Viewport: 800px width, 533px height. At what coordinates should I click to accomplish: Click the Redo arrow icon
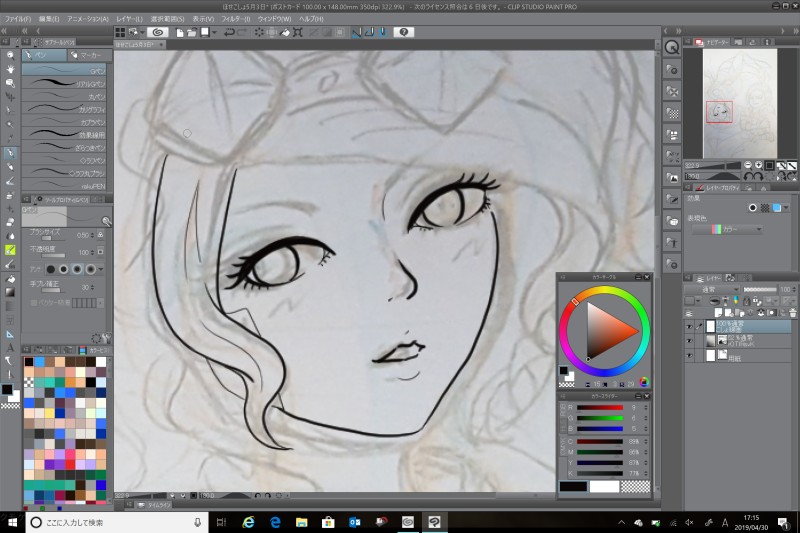pyautogui.click(x=242, y=32)
